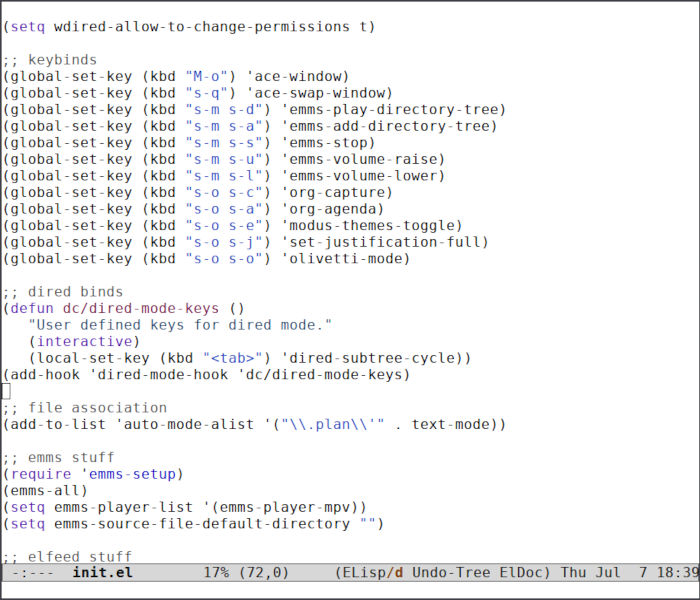Click the (interactive) form
Viewport: 700px width, 600px height.
click(84, 342)
